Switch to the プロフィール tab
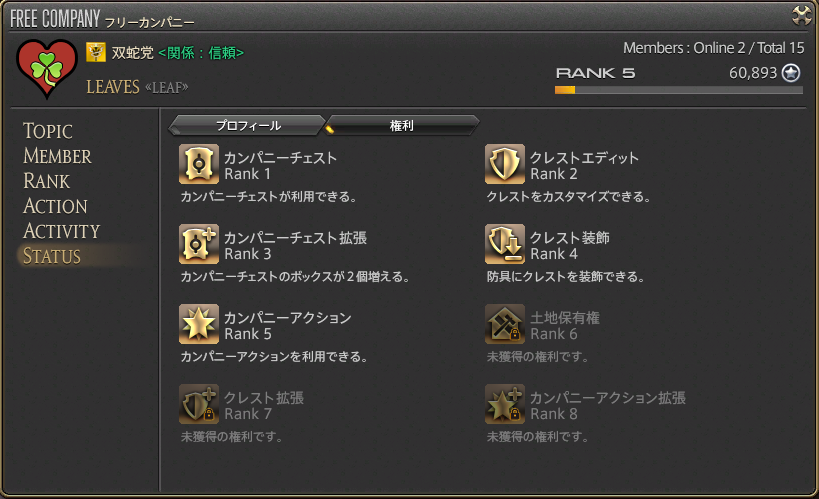This screenshot has height=499, width=819. pyautogui.click(x=248, y=125)
